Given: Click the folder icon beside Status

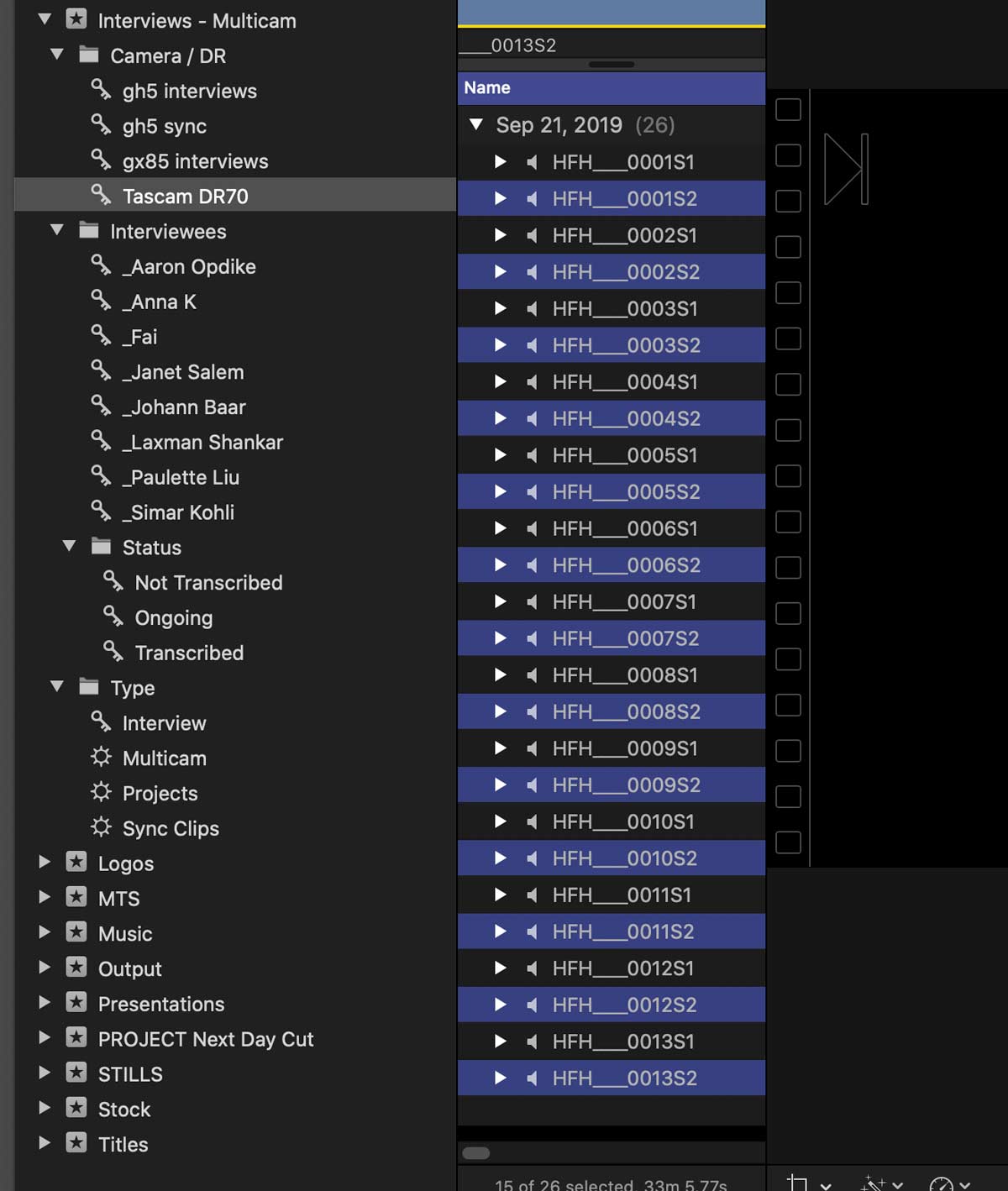Looking at the screenshot, I should point(101,546).
